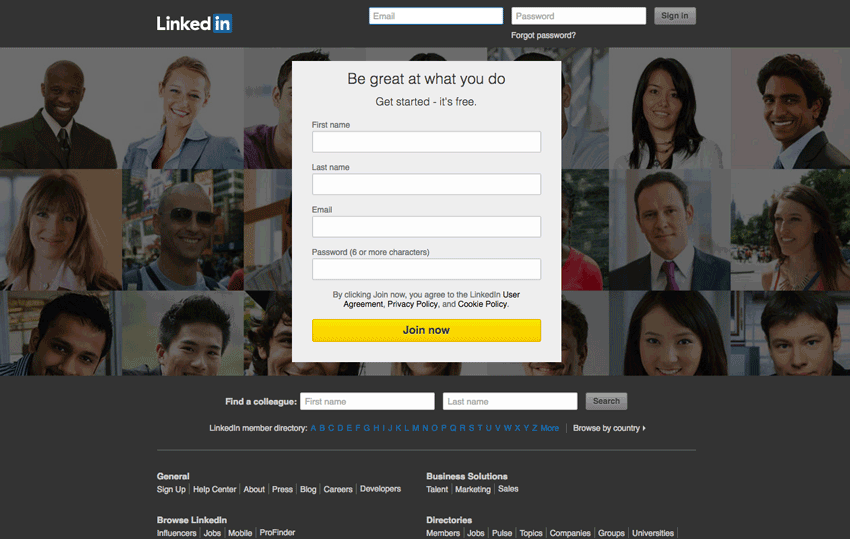This screenshot has width=850, height=539.
Task: Select the Last name signup field
Action: click(426, 184)
